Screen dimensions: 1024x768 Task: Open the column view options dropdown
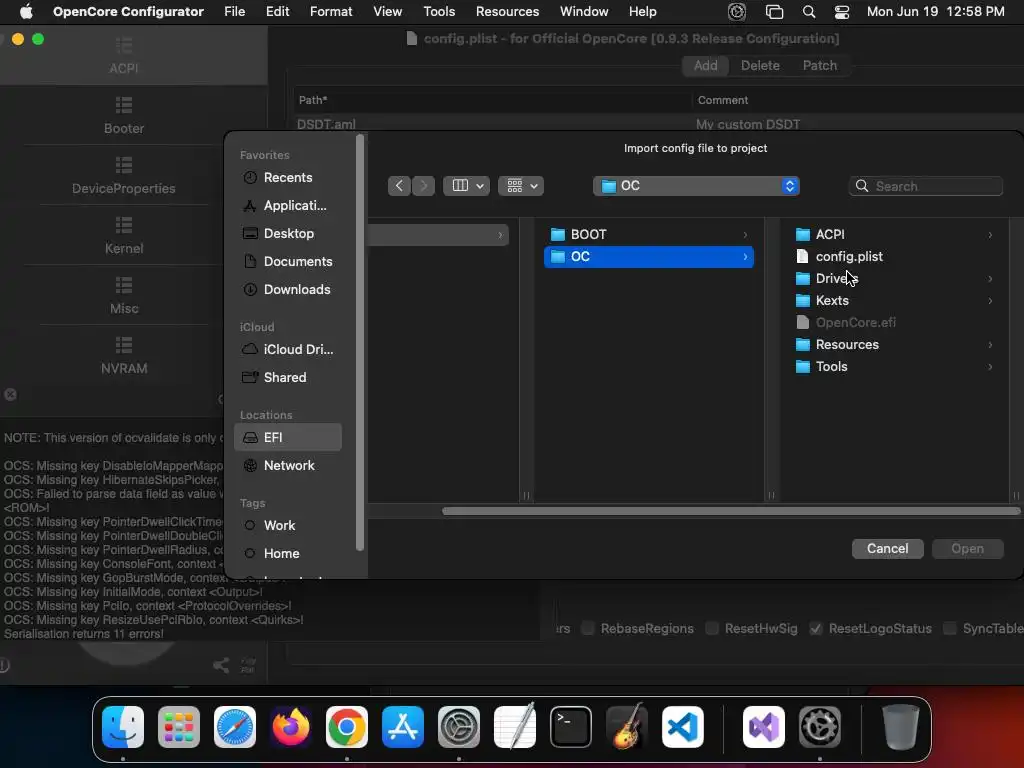coord(466,186)
